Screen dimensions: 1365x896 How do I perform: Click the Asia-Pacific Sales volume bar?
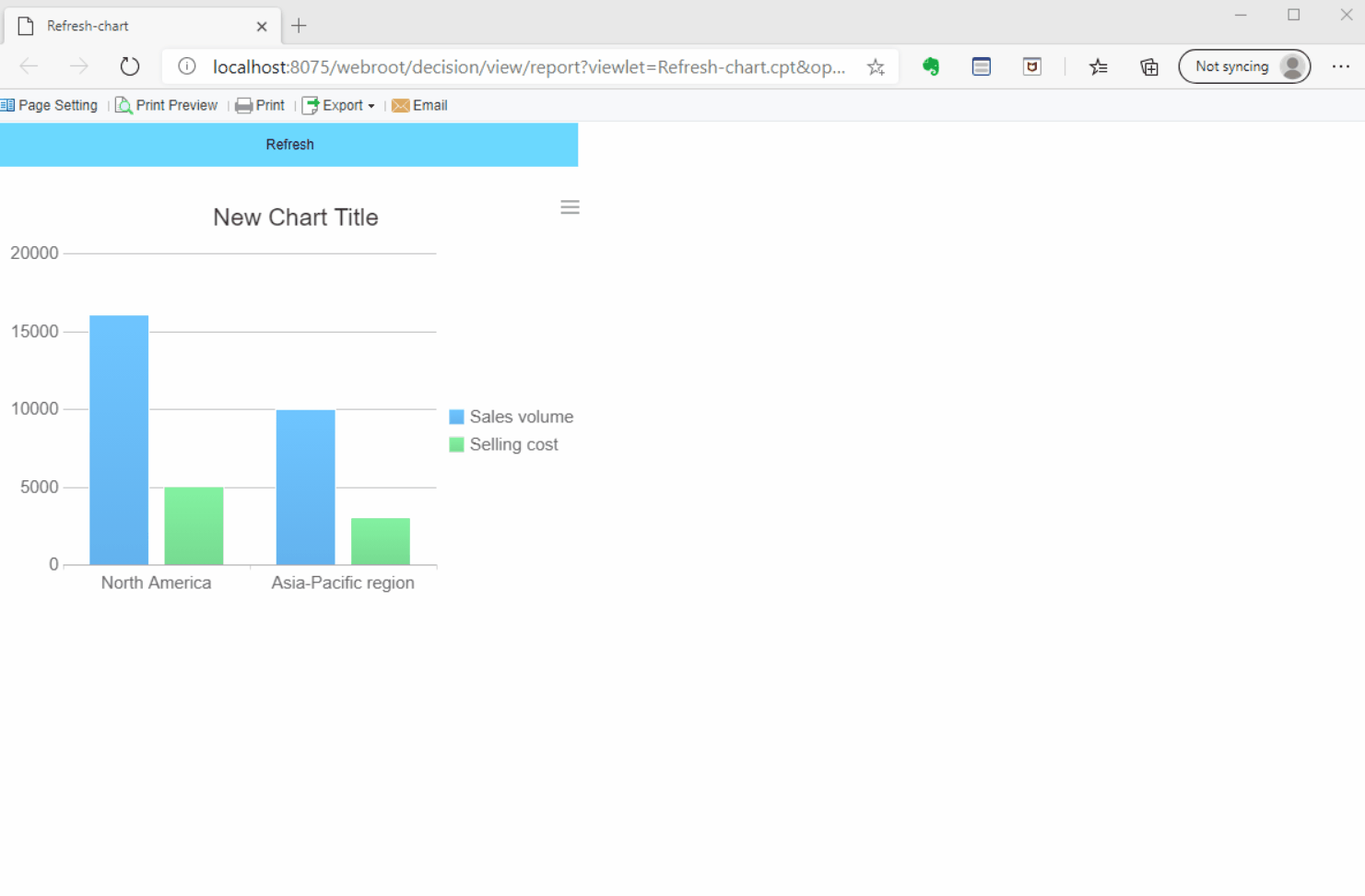[305, 487]
